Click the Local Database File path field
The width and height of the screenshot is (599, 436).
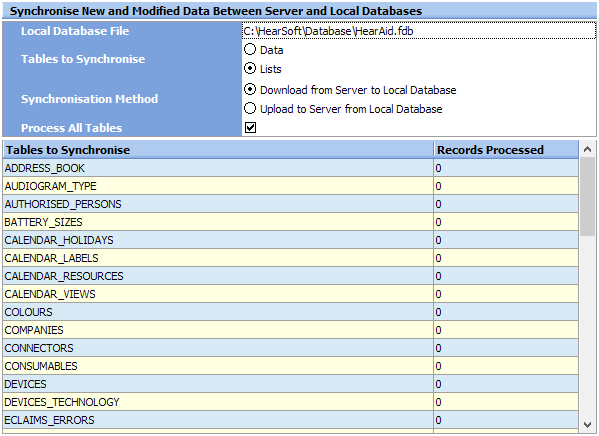pos(419,31)
